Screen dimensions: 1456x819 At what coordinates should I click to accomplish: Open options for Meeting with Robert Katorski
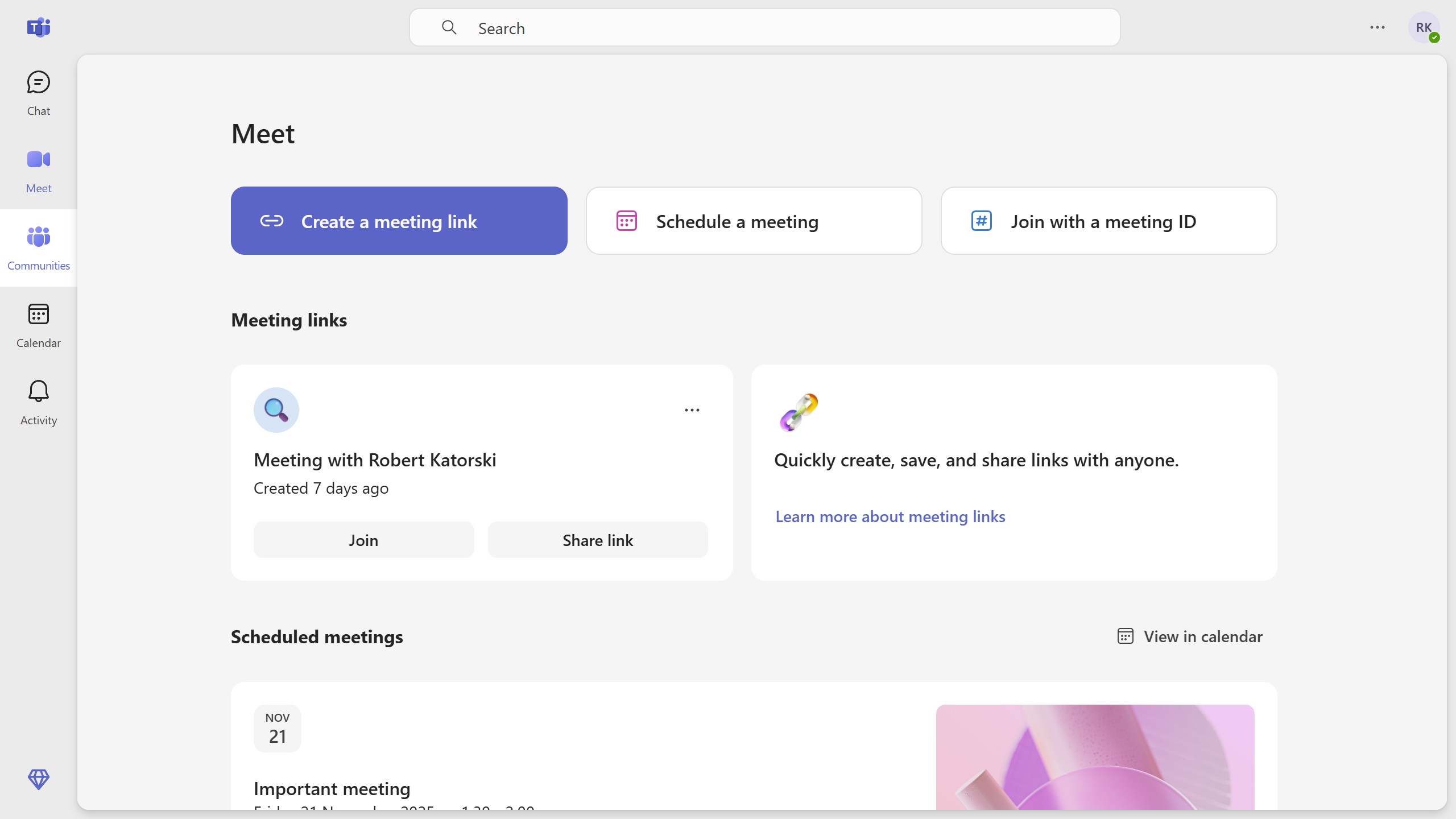(692, 409)
